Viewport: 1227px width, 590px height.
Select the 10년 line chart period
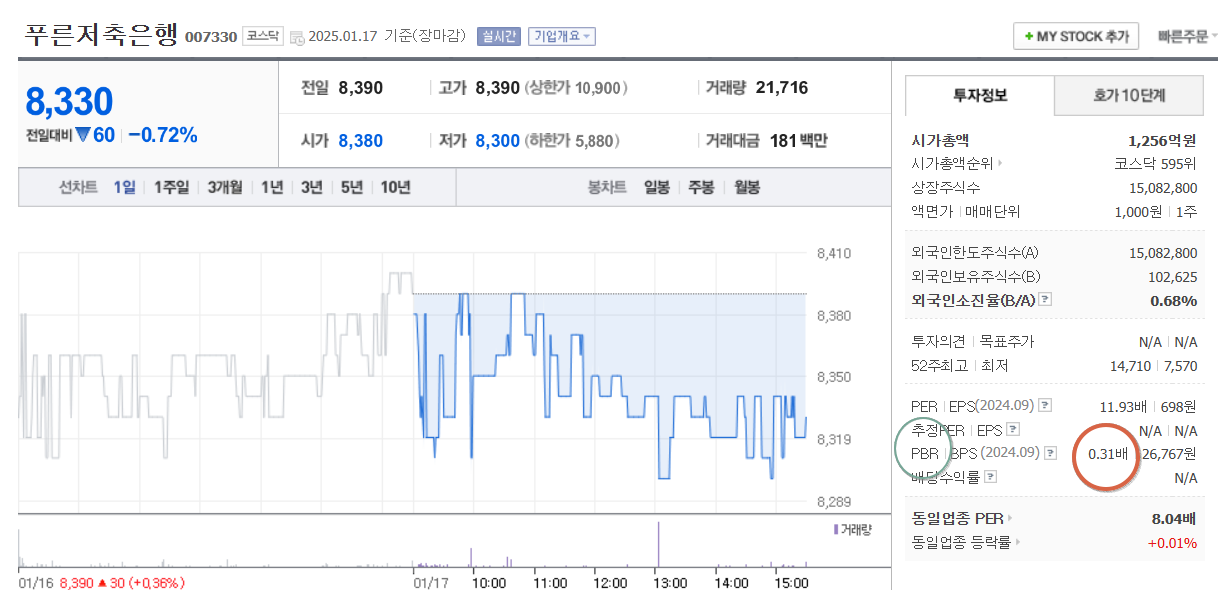(396, 187)
